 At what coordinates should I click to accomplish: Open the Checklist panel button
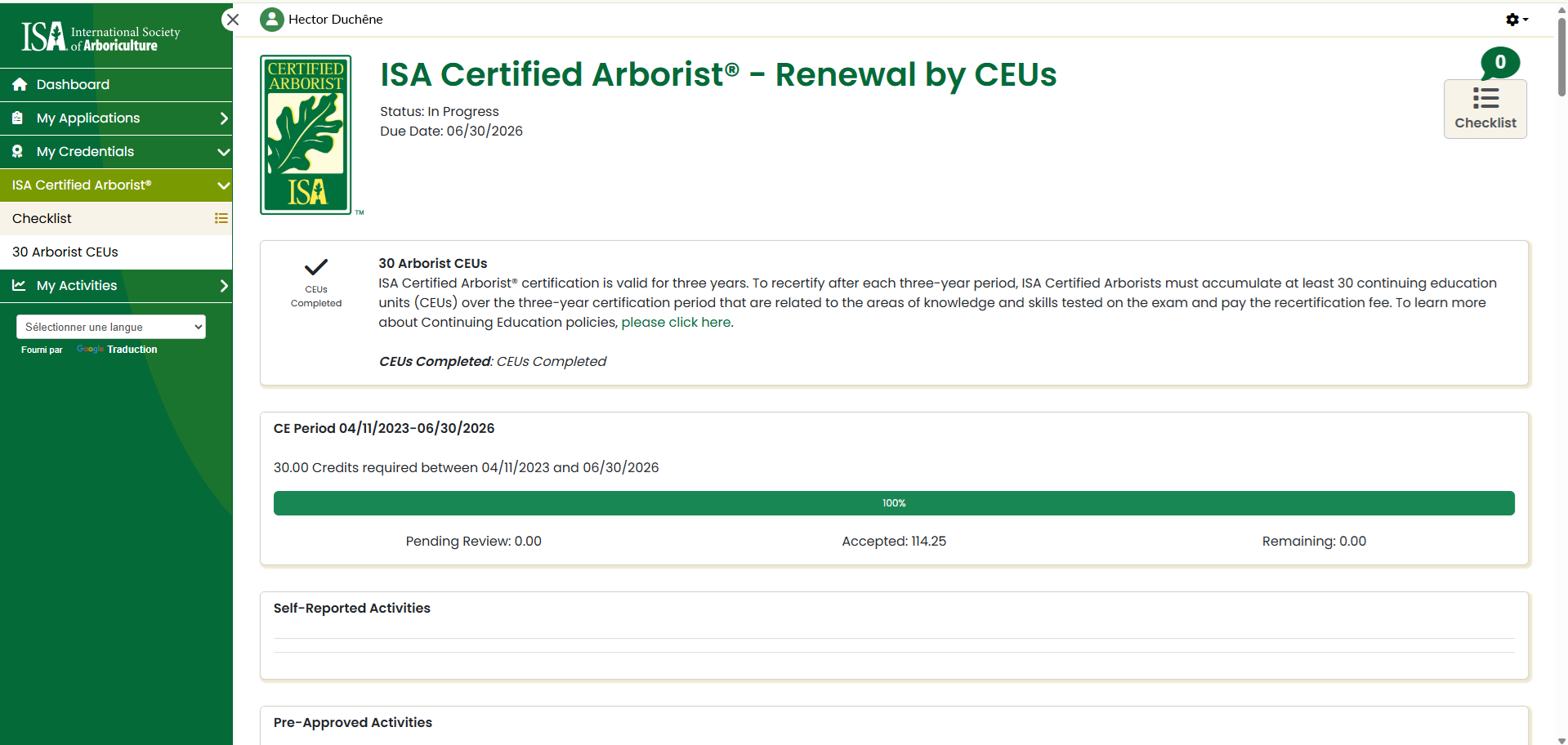1485,109
